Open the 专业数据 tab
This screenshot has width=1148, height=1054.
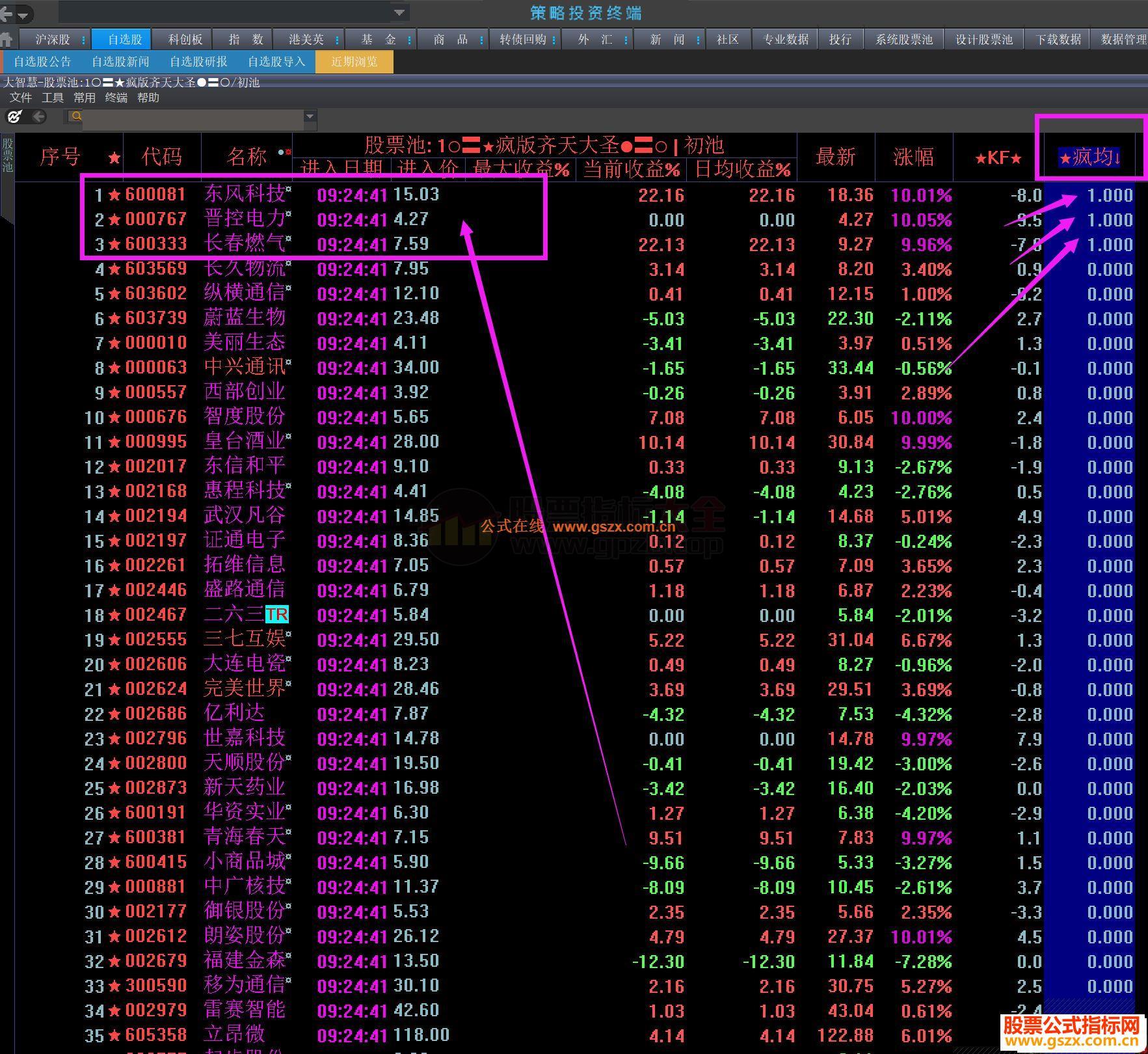click(785, 40)
